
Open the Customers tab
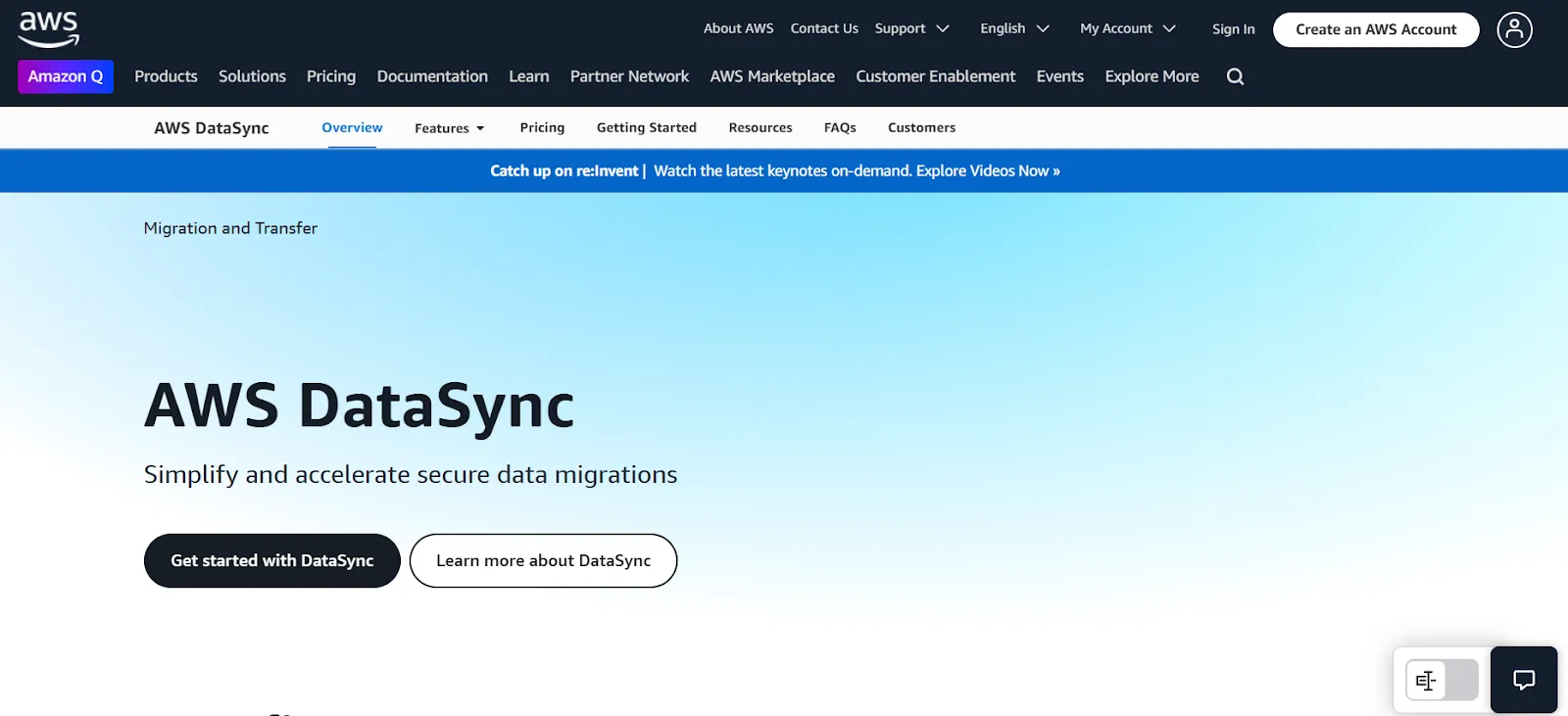921,127
